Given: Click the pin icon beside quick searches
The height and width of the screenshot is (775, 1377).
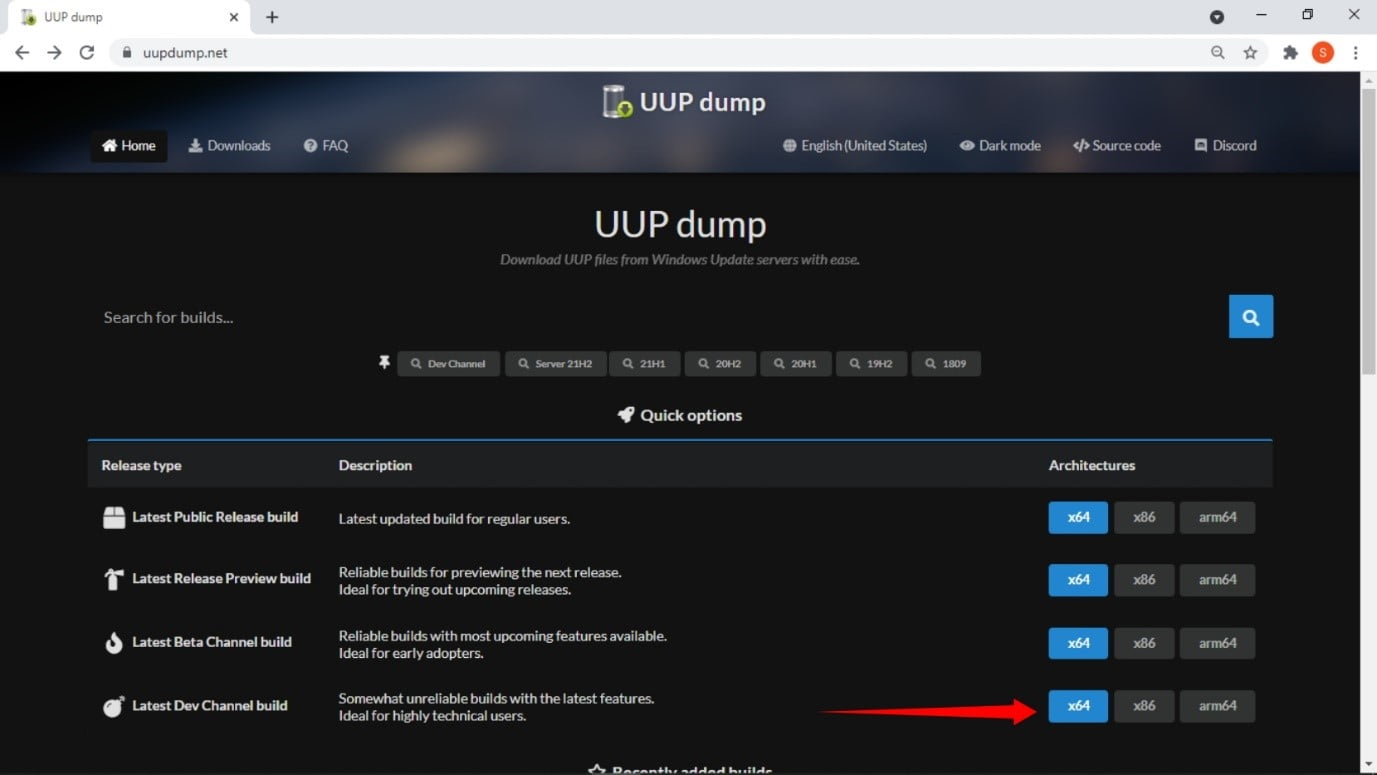Looking at the screenshot, I should tap(384, 363).
